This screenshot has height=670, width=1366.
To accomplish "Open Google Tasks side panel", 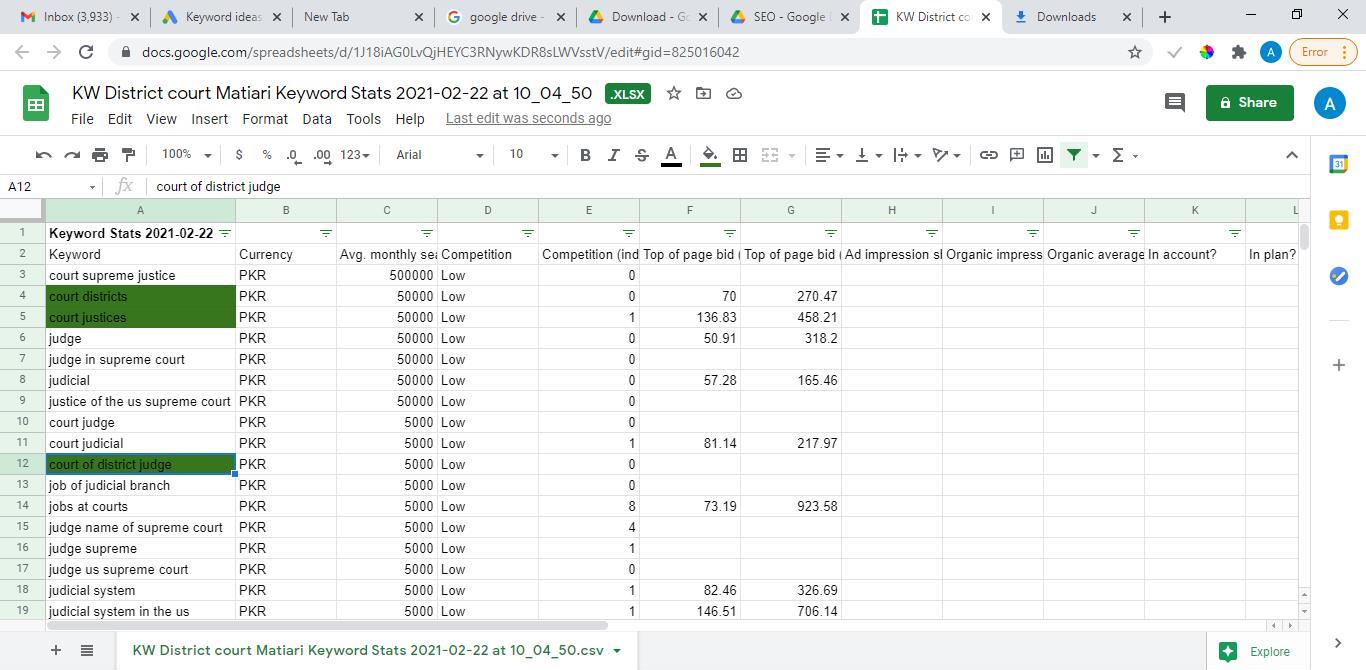I will pyautogui.click(x=1338, y=276).
